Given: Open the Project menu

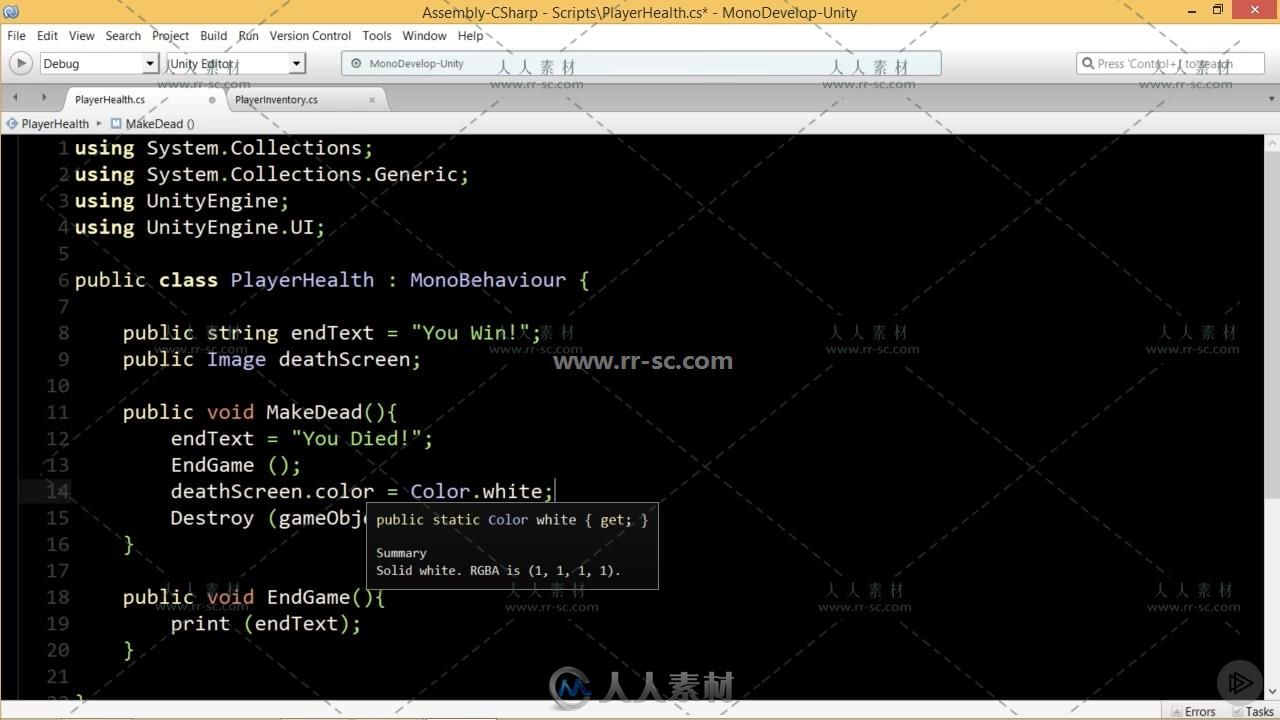Looking at the screenshot, I should click(170, 35).
